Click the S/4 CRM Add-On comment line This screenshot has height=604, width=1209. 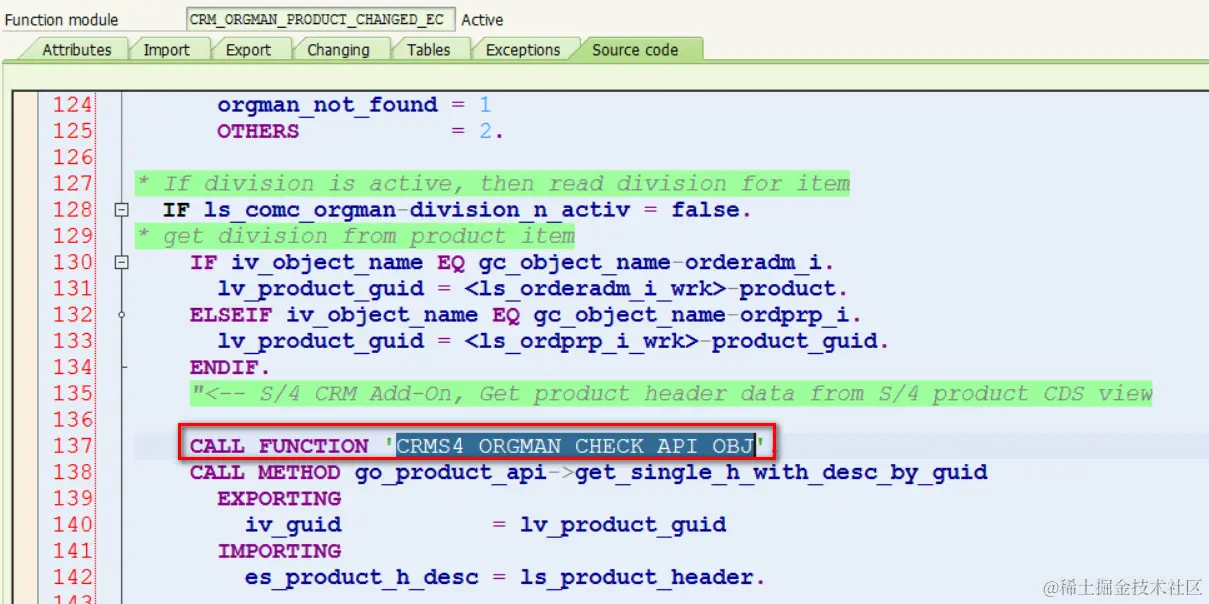(x=671, y=393)
